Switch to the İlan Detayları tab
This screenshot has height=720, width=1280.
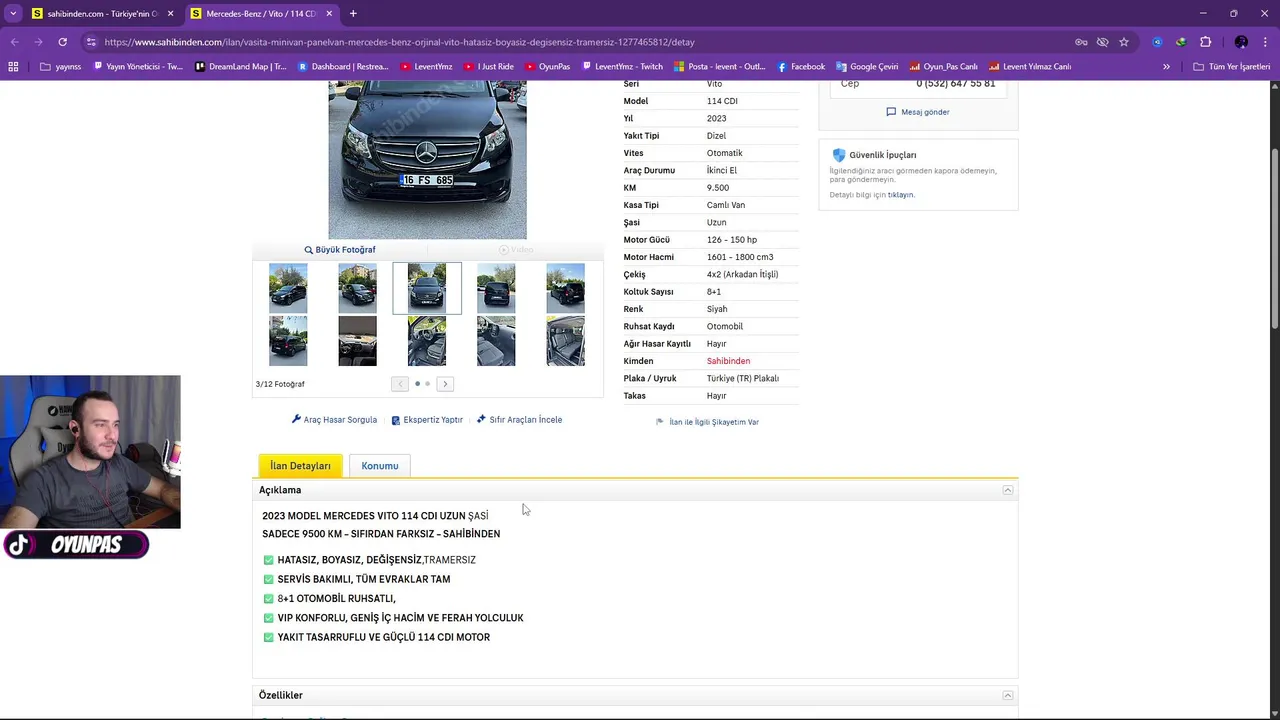coord(300,466)
